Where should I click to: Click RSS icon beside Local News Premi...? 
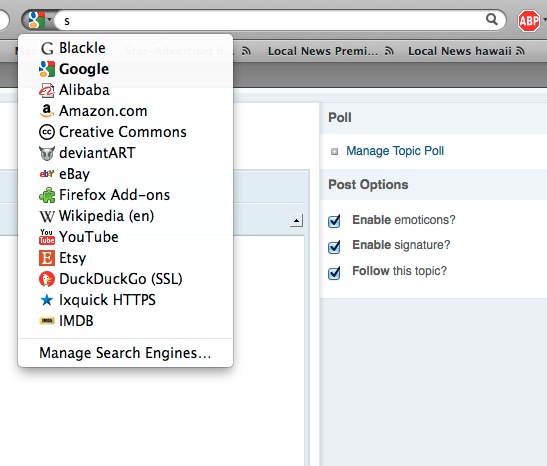389,51
